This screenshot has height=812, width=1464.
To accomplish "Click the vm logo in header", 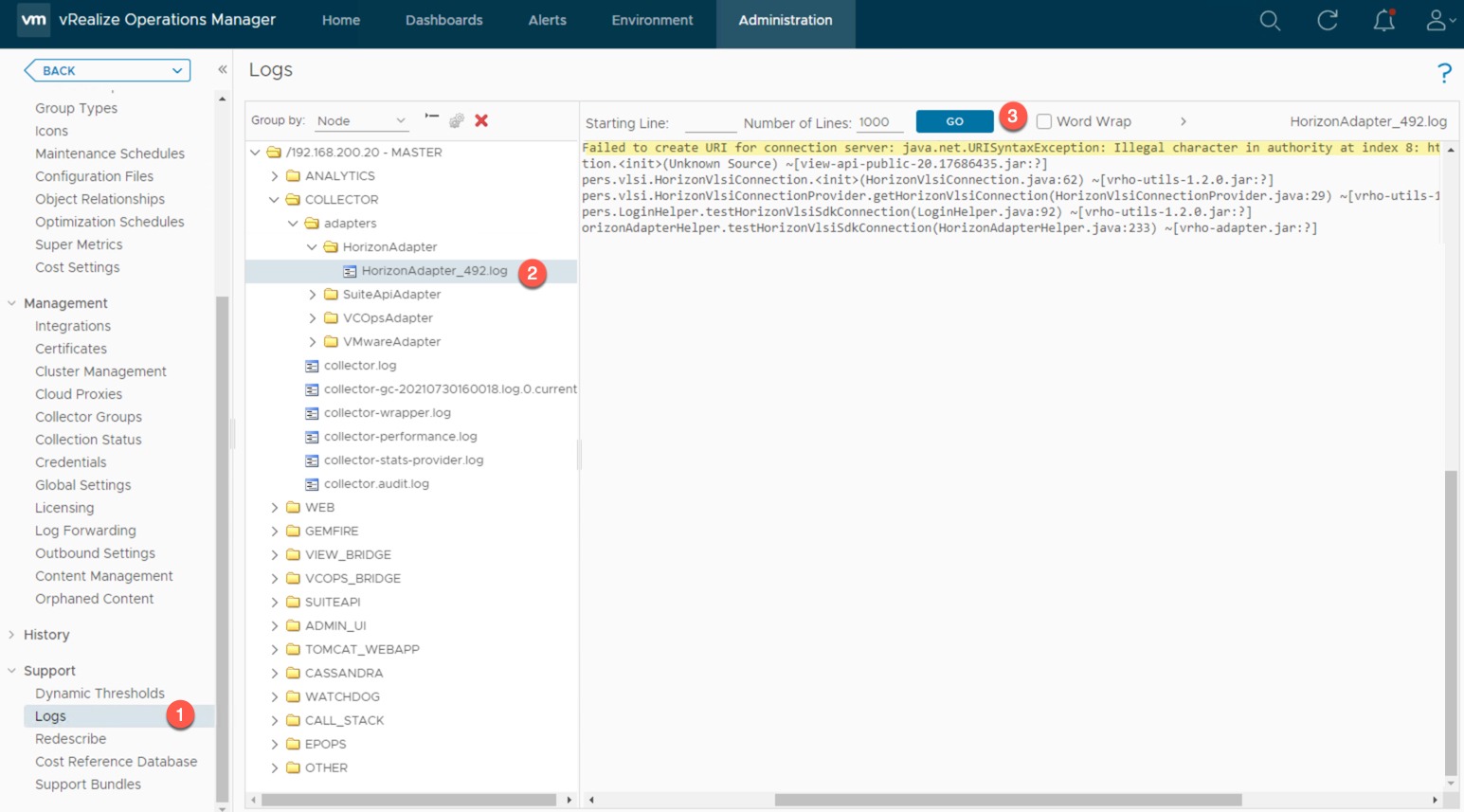I will [x=33, y=19].
